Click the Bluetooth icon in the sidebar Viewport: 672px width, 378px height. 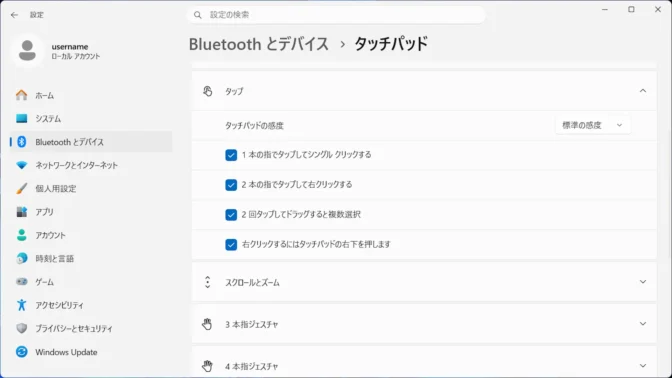point(21,142)
